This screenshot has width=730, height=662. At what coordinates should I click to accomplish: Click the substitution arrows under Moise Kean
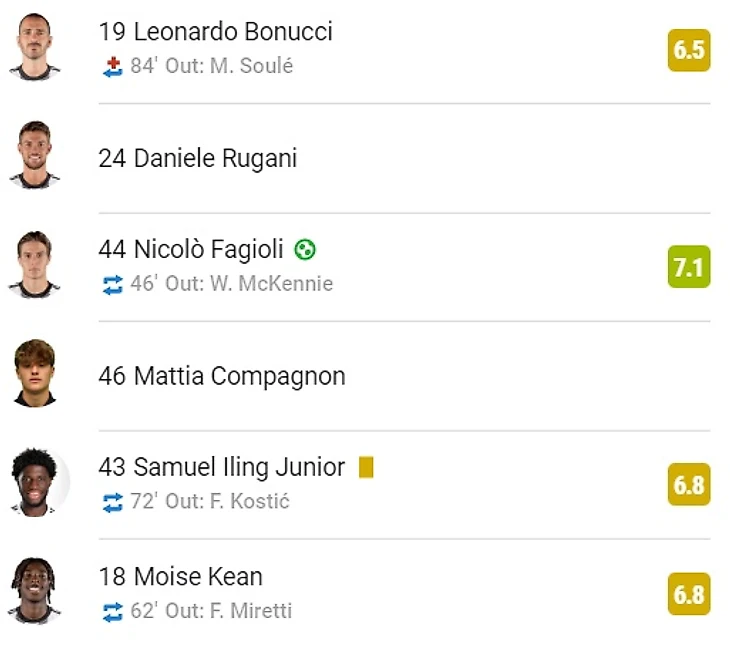point(112,611)
